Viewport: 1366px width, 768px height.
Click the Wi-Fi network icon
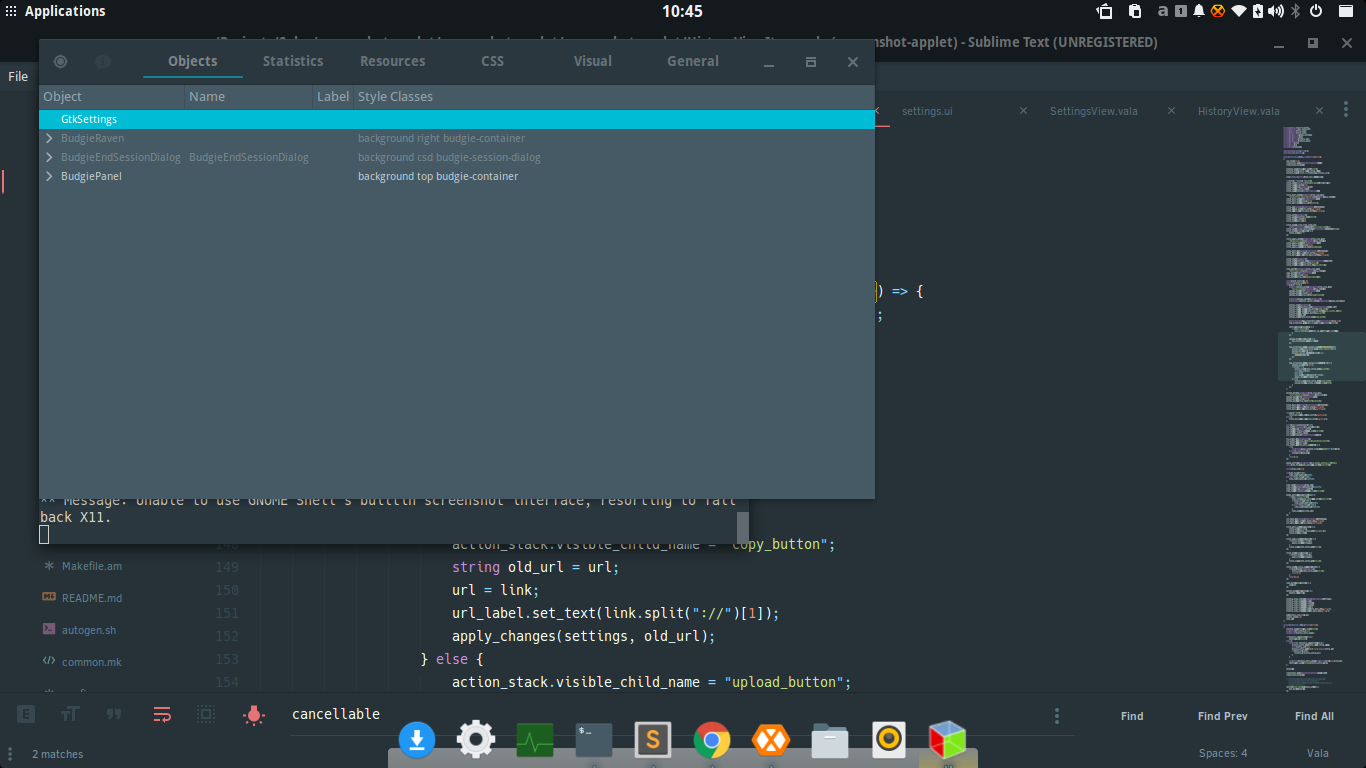[x=1239, y=11]
